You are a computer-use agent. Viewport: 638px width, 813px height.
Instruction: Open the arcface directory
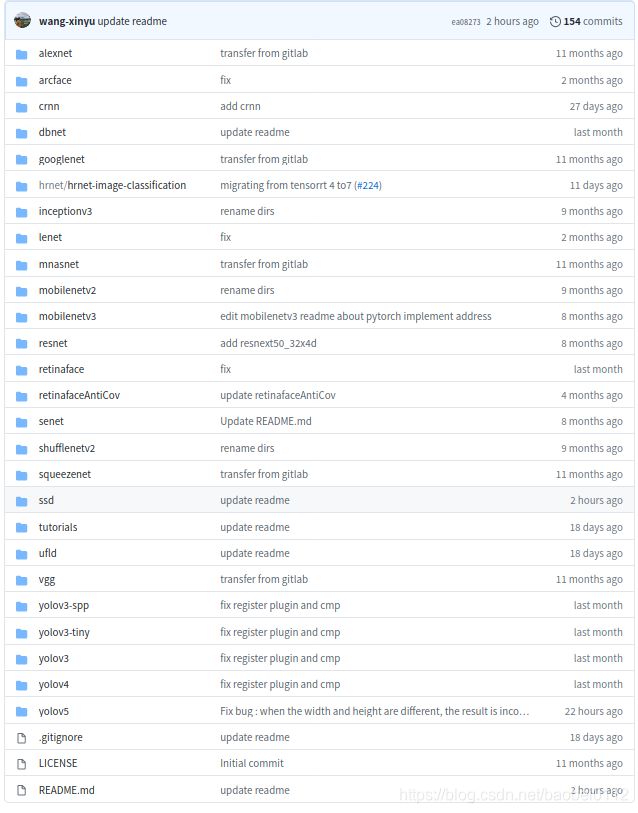55,80
